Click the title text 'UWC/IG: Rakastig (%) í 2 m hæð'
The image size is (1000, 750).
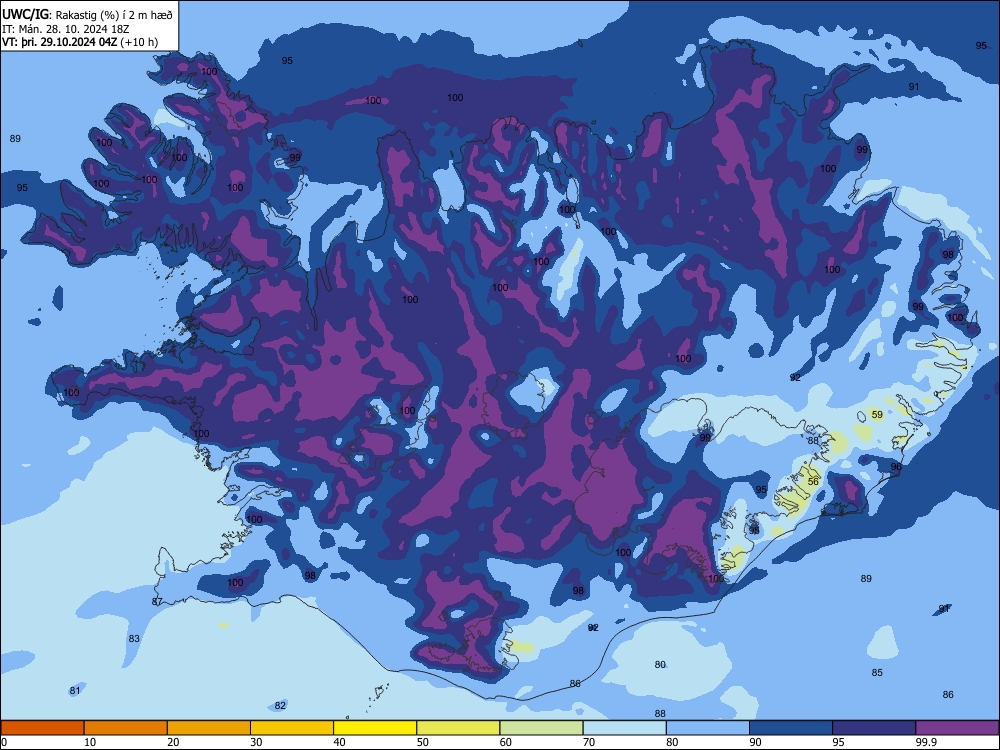[x=87, y=15]
